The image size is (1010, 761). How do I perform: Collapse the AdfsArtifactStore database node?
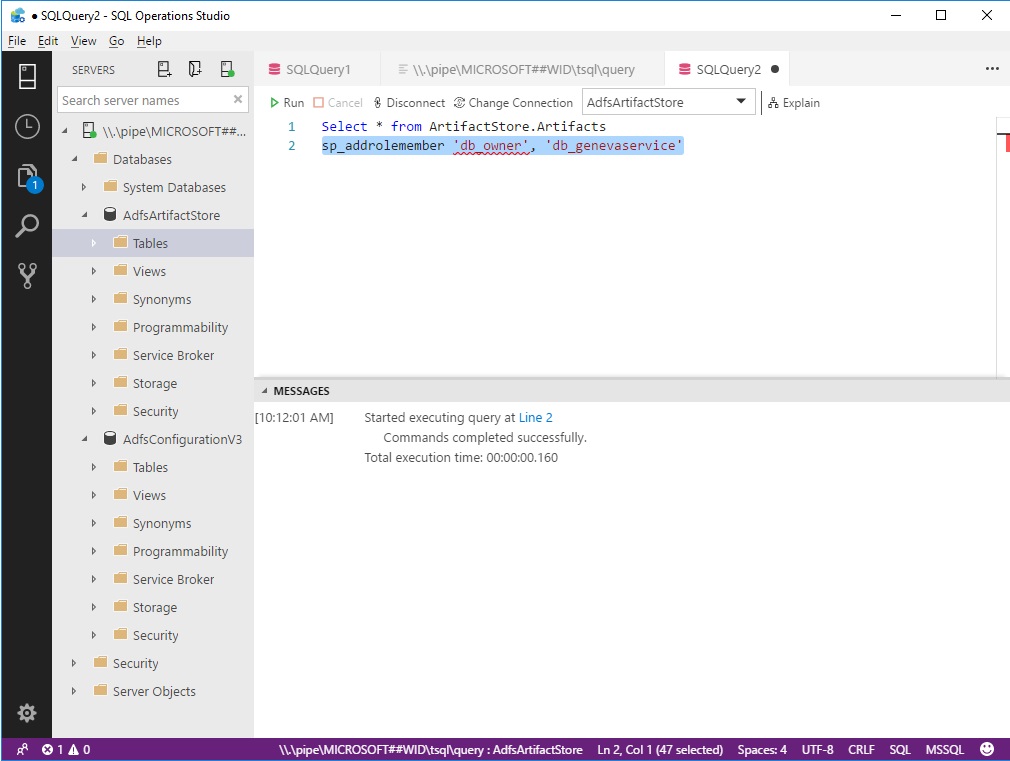click(84, 215)
